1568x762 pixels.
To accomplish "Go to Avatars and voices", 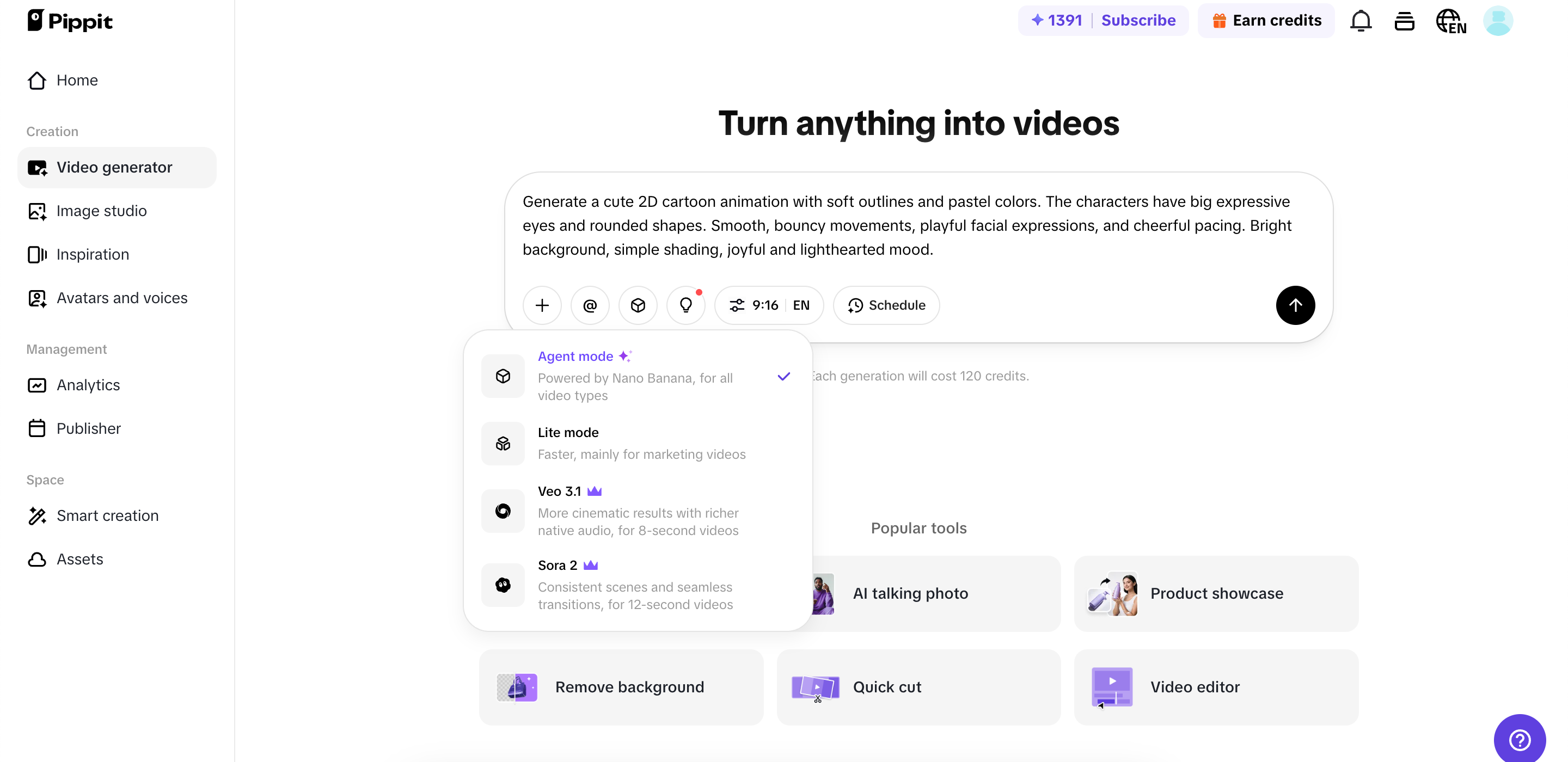I will tap(122, 298).
